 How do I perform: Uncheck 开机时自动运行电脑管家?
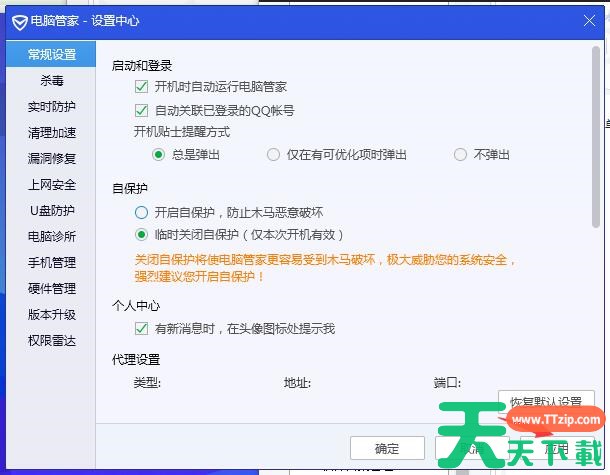[141, 86]
